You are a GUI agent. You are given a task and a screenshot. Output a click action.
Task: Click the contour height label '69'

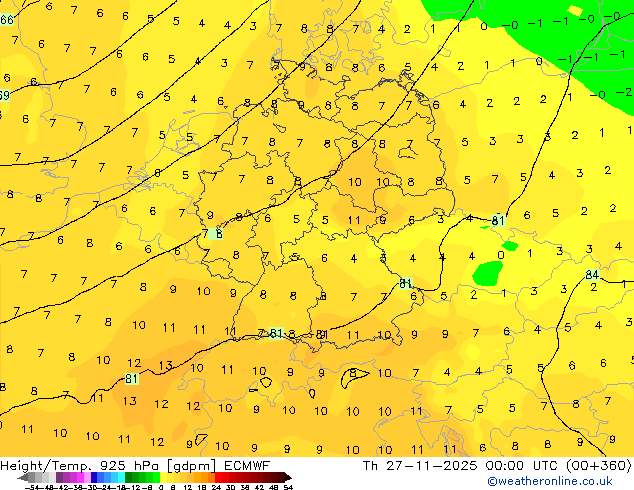coord(4,95)
